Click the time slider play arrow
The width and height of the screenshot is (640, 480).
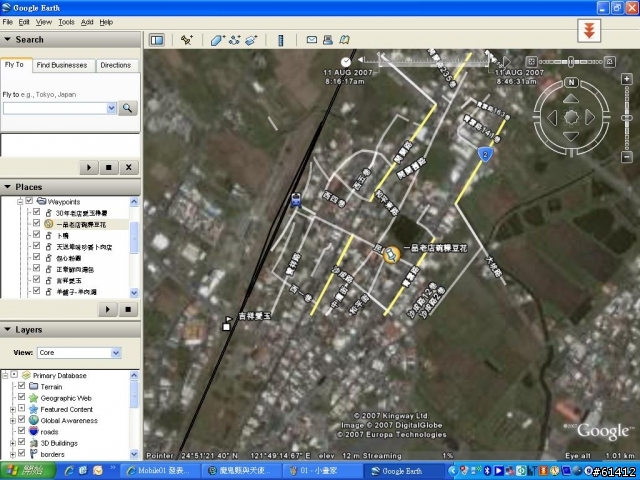click(506, 62)
